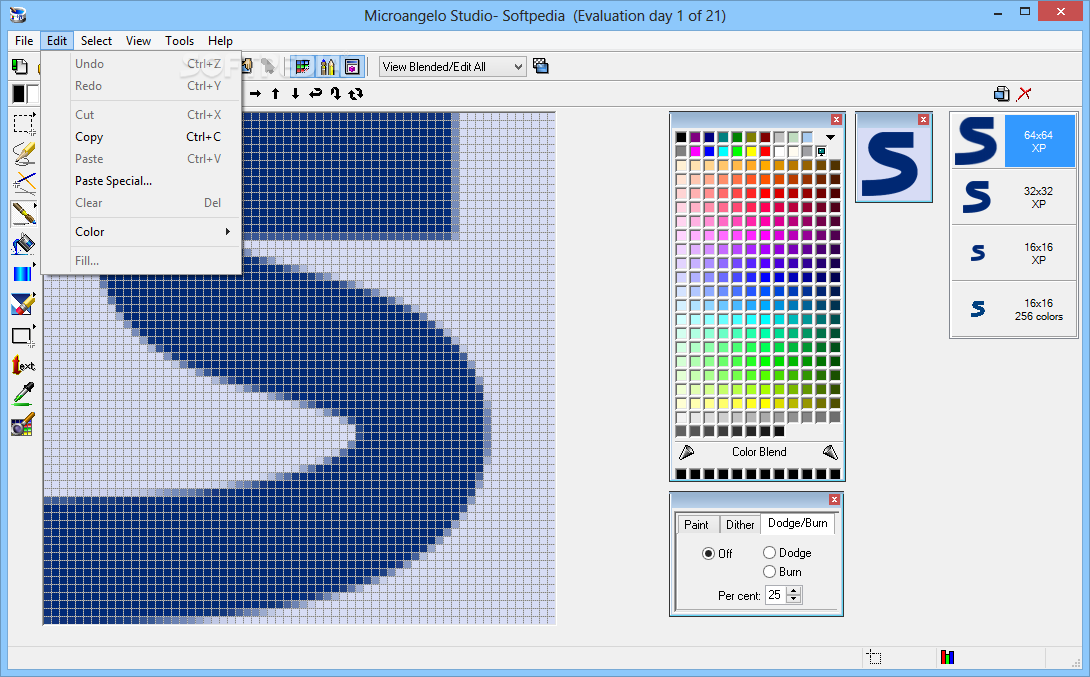Click the red X delete format icon
The image size is (1090, 677).
(x=1024, y=94)
